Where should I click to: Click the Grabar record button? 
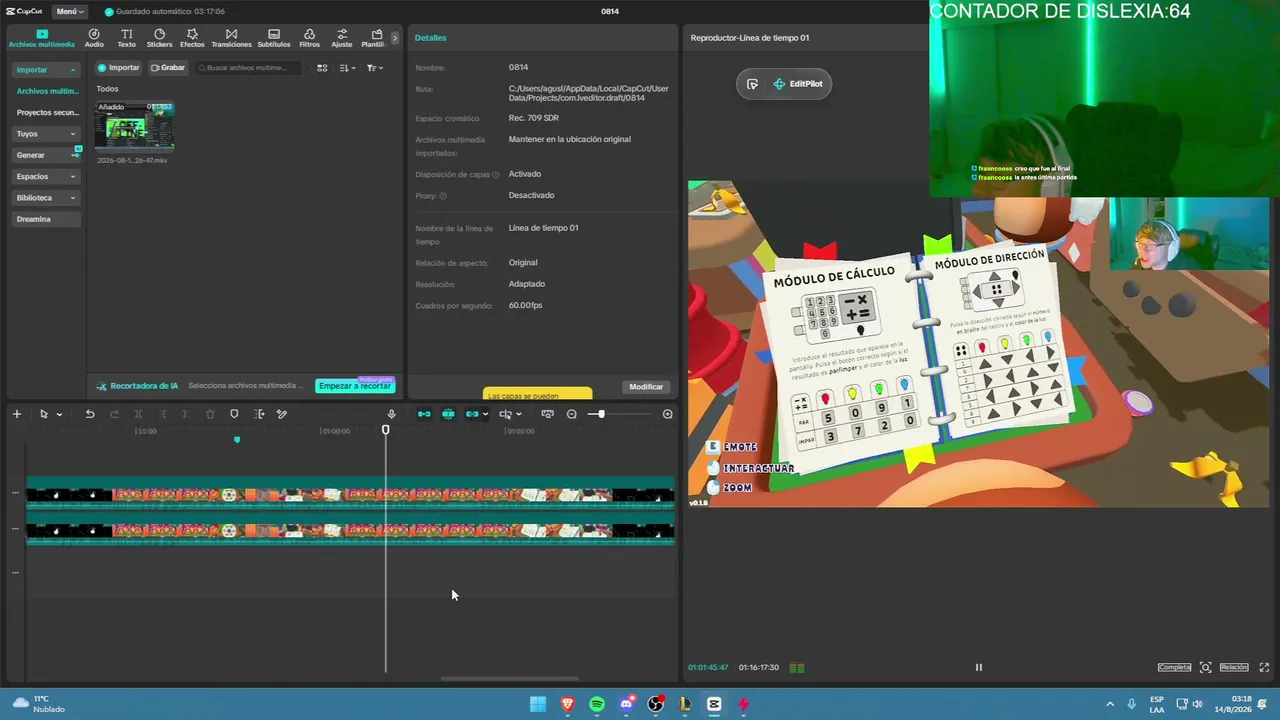(168, 68)
